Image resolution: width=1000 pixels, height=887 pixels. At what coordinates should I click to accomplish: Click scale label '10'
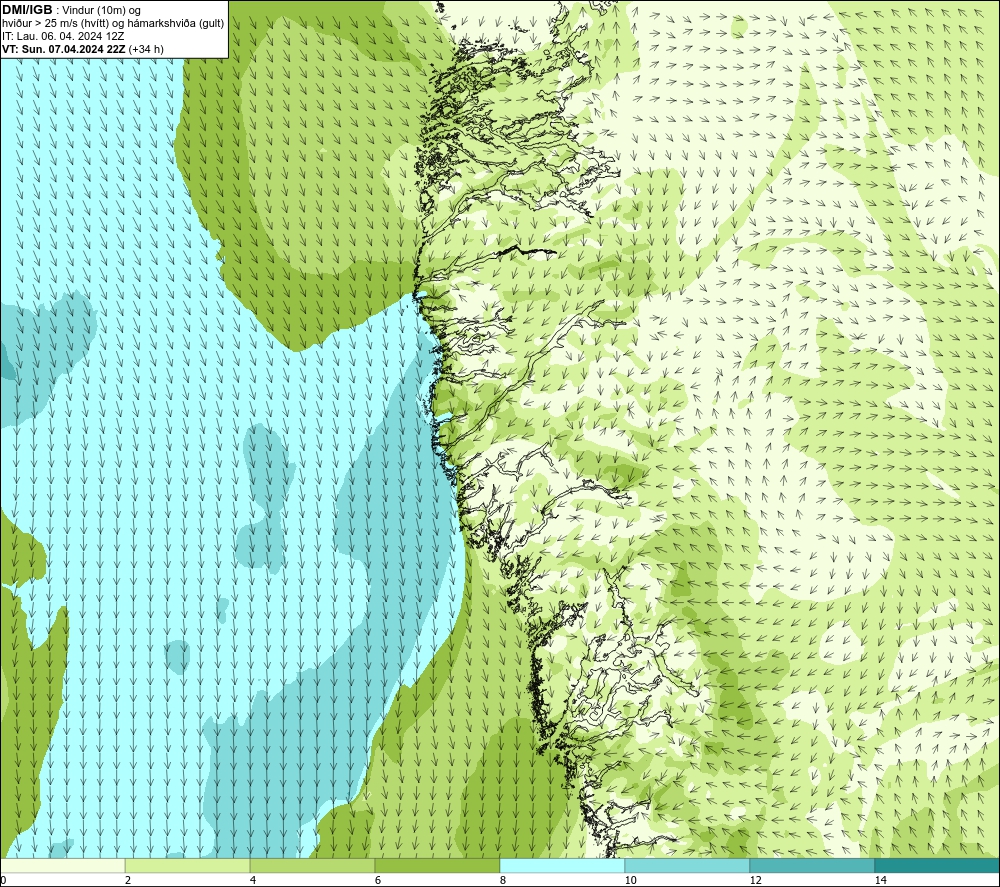tap(630, 880)
